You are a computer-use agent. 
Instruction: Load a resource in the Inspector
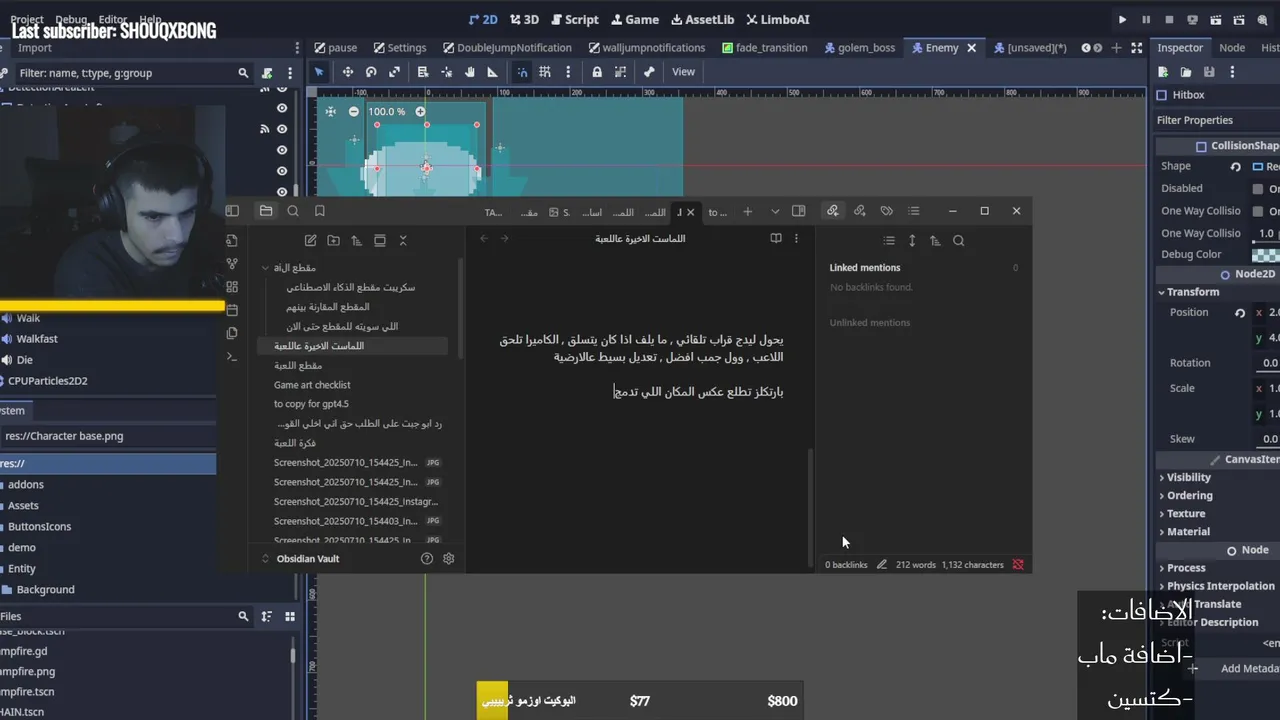(x=1186, y=72)
